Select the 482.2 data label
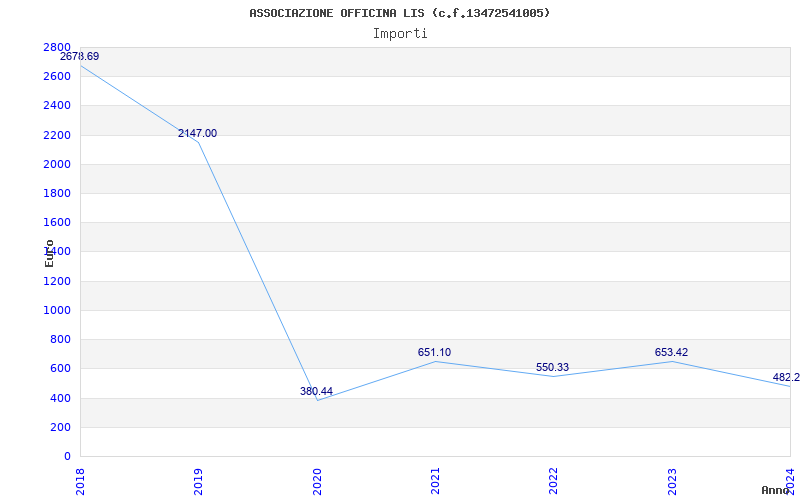 pyautogui.click(x=786, y=378)
